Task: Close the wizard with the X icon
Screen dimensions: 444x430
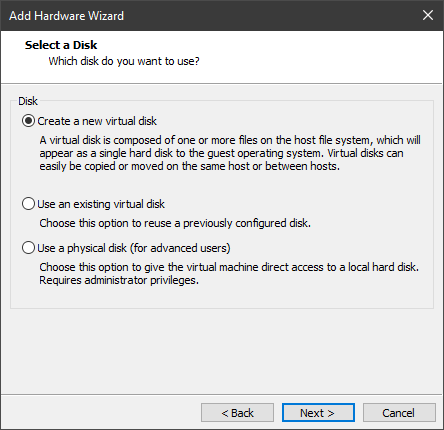Action: coord(428,15)
